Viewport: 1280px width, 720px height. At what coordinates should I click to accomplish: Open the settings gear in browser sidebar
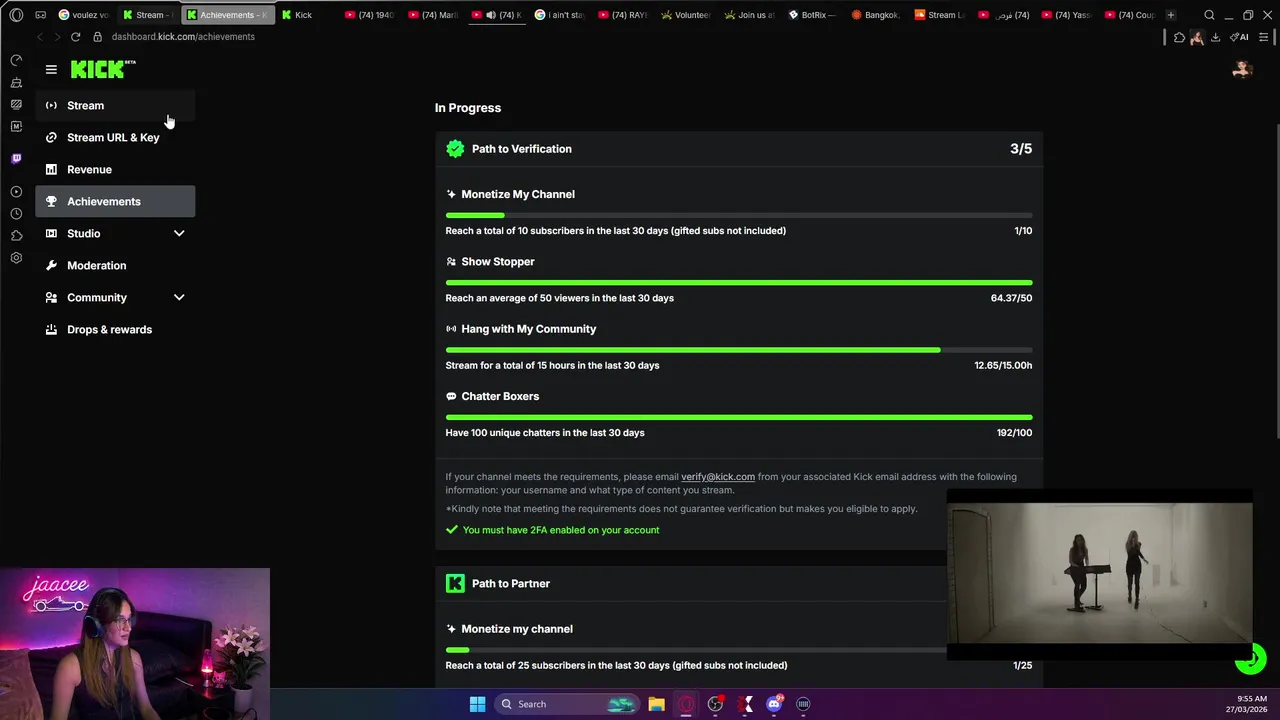coord(16,258)
